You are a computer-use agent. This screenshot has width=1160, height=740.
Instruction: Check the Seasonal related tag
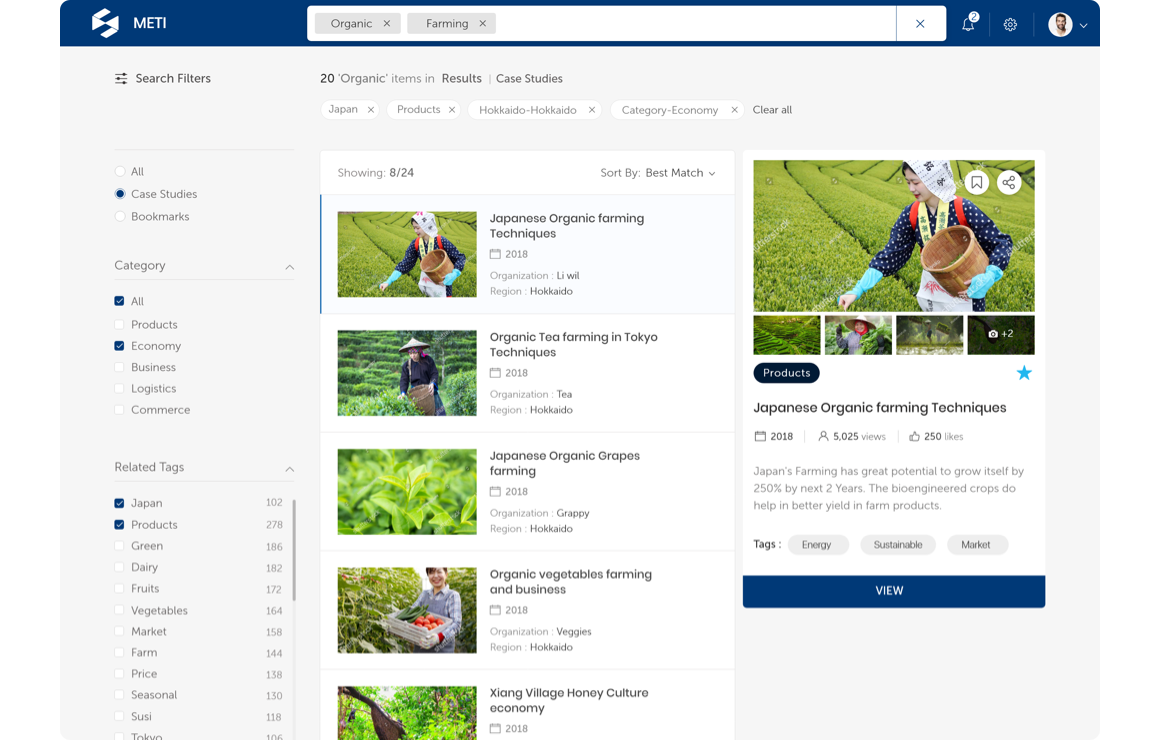click(119, 695)
